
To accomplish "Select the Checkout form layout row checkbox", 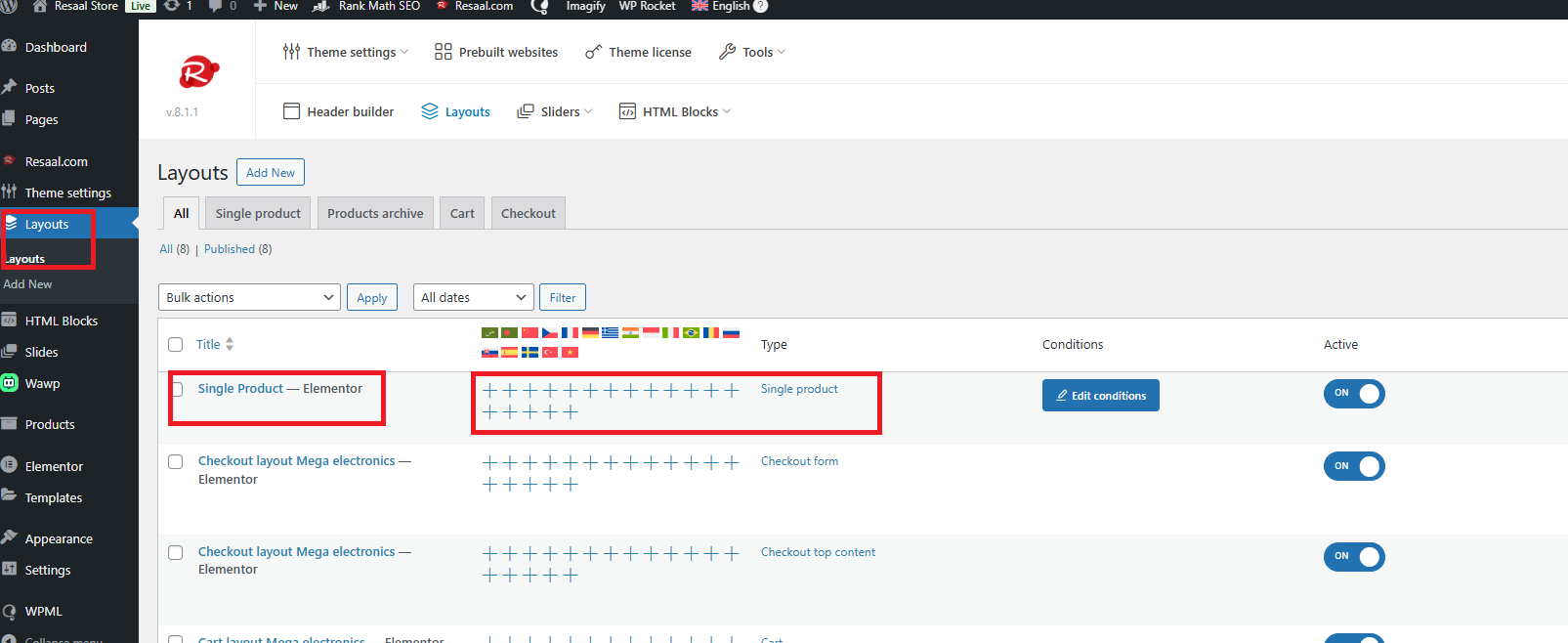I will (x=176, y=461).
